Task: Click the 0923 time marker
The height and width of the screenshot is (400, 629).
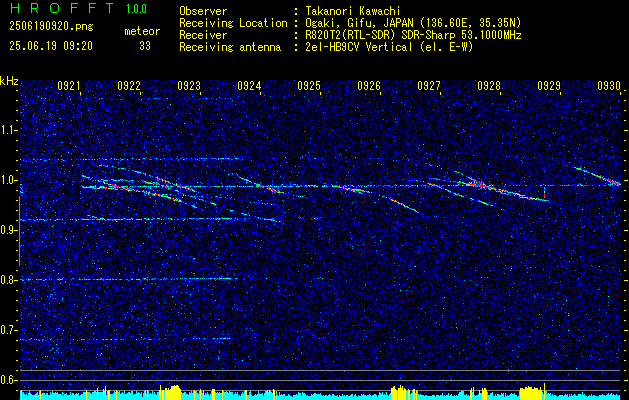Action: tap(189, 85)
